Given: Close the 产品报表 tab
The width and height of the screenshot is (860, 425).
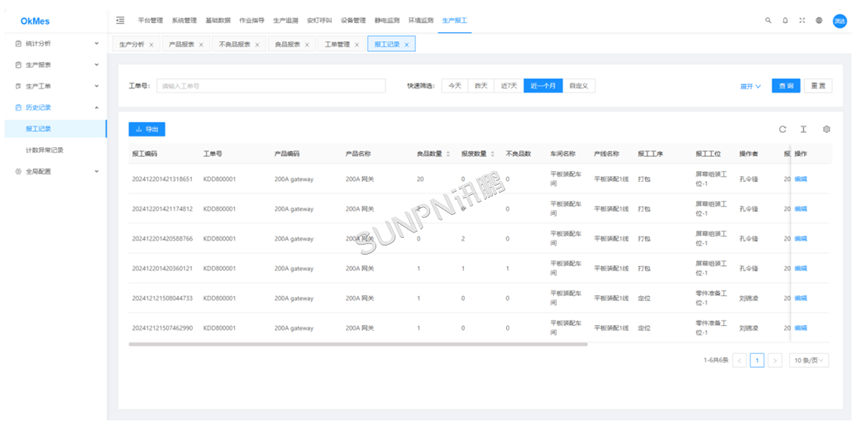Looking at the screenshot, I should pyautogui.click(x=201, y=45).
